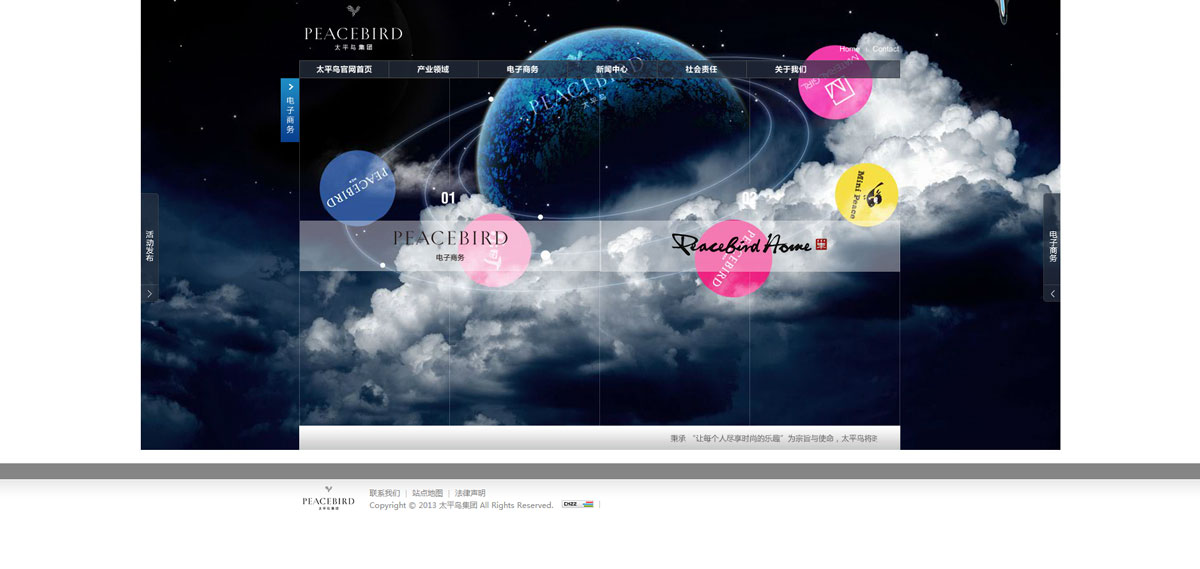Click the blue PEACEBIRD circle bubble
Viewport: 1200px width, 569px height.
[357, 187]
